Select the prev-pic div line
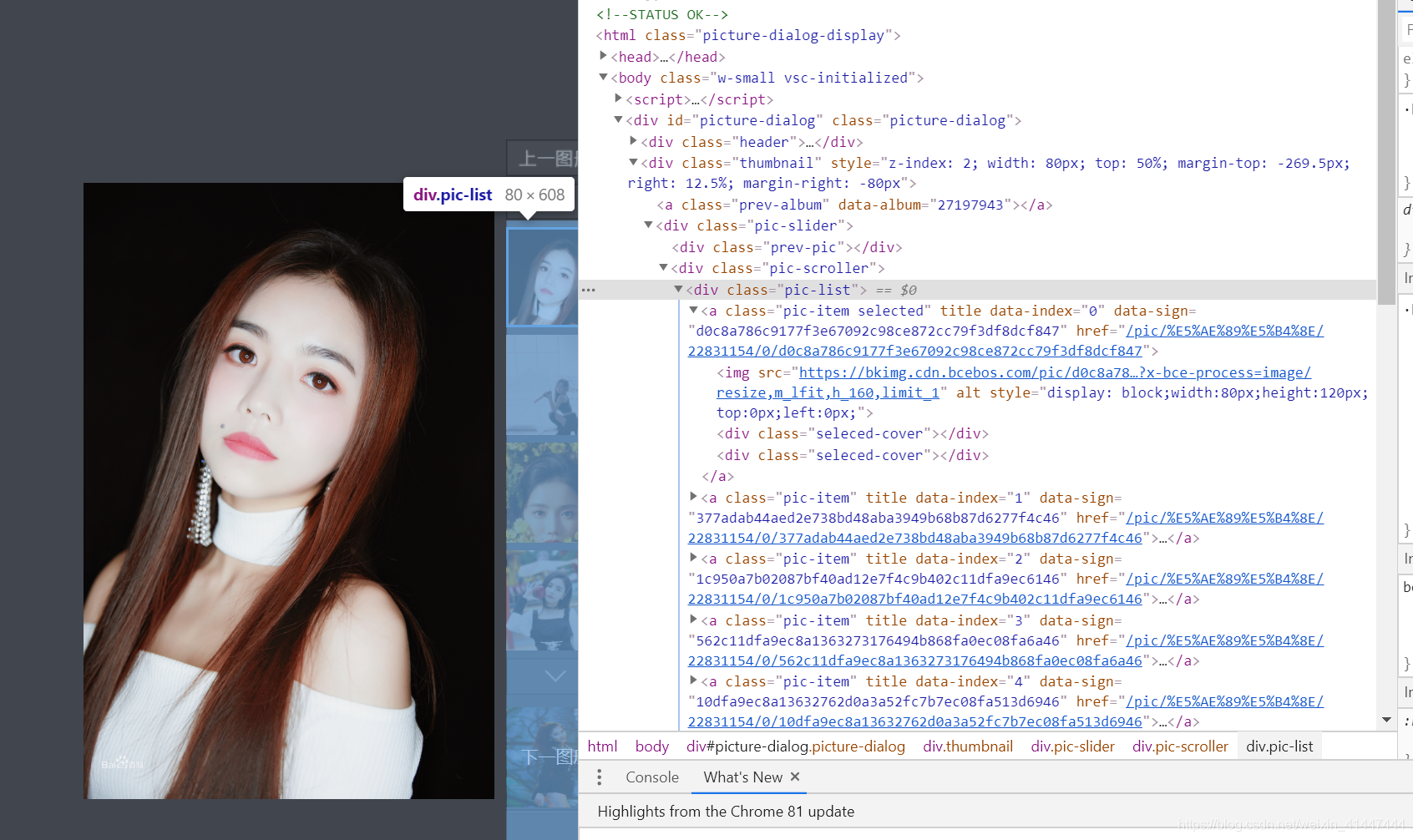 tap(787, 247)
